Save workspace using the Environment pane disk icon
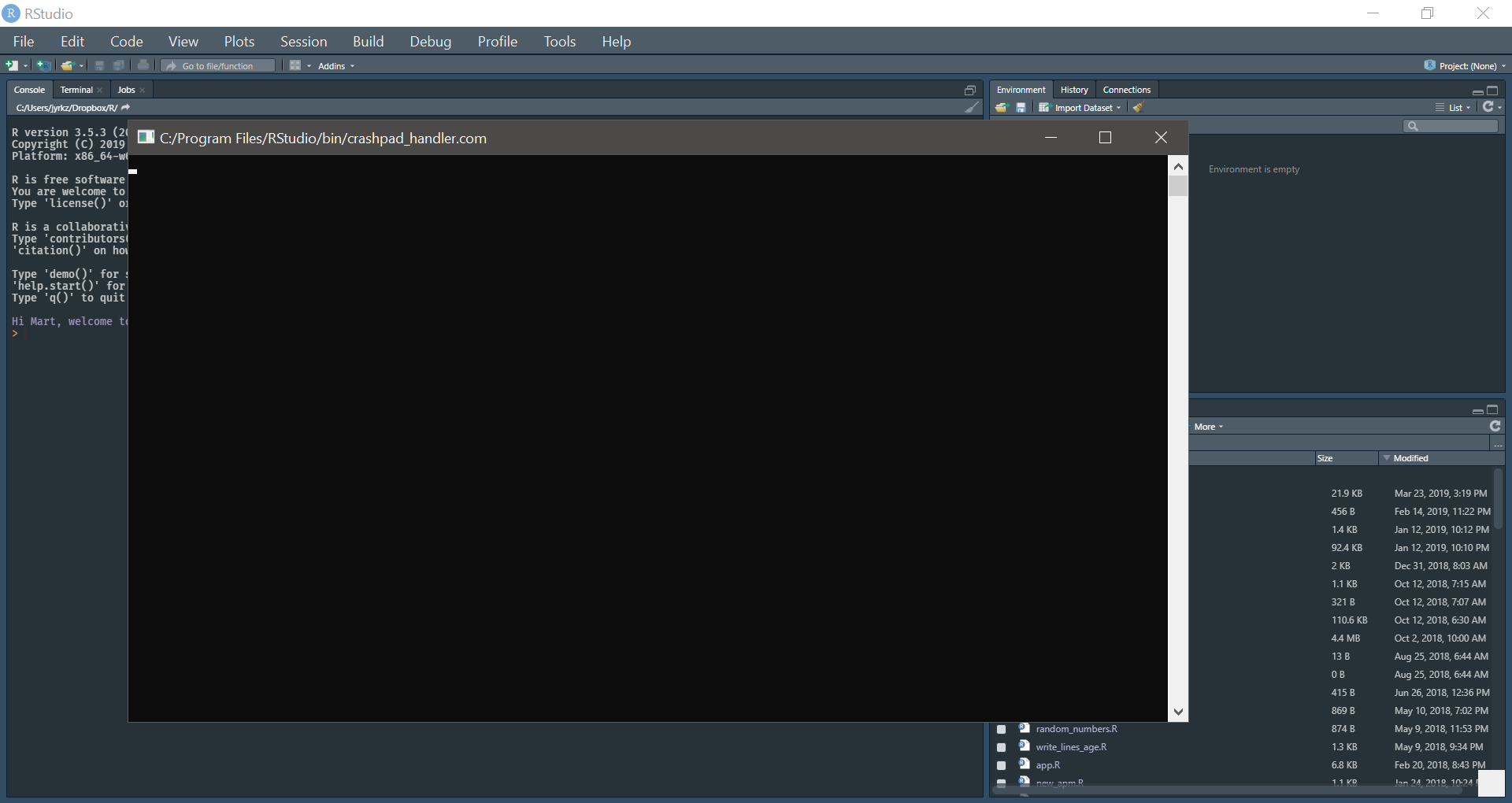Viewport: 1512px width, 803px height. click(x=1020, y=107)
